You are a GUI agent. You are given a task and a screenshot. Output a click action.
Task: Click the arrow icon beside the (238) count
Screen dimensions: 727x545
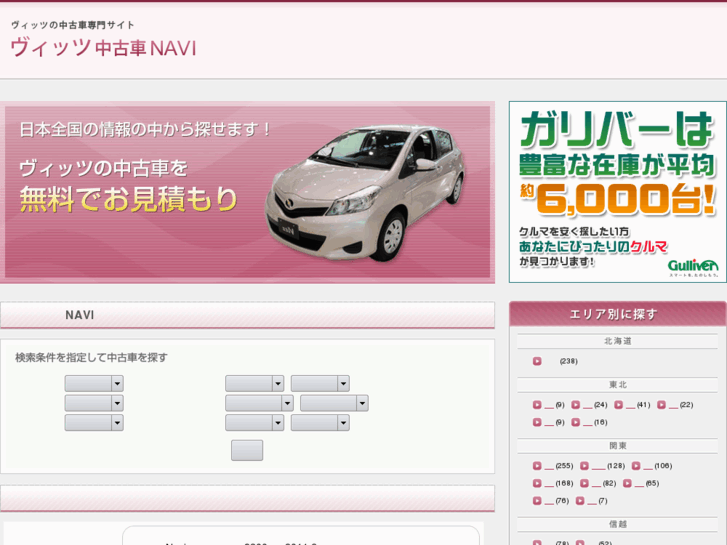pyautogui.click(x=537, y=361)
